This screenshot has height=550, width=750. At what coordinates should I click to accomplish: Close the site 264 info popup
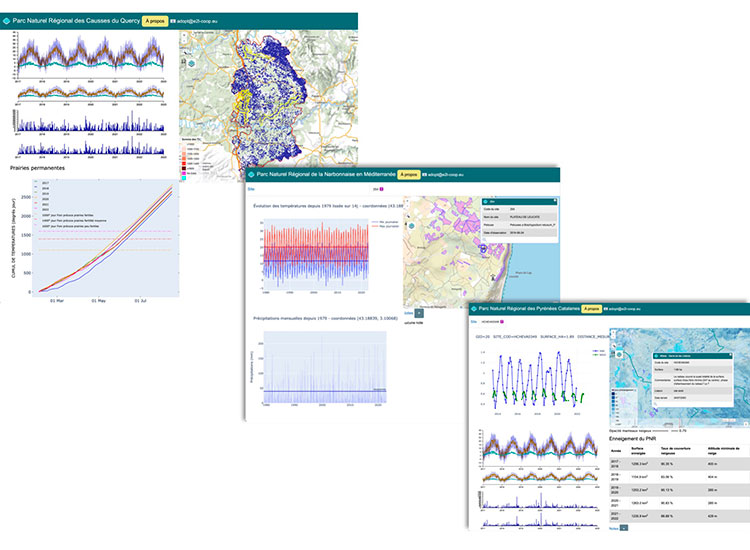(x=553, y=200)
